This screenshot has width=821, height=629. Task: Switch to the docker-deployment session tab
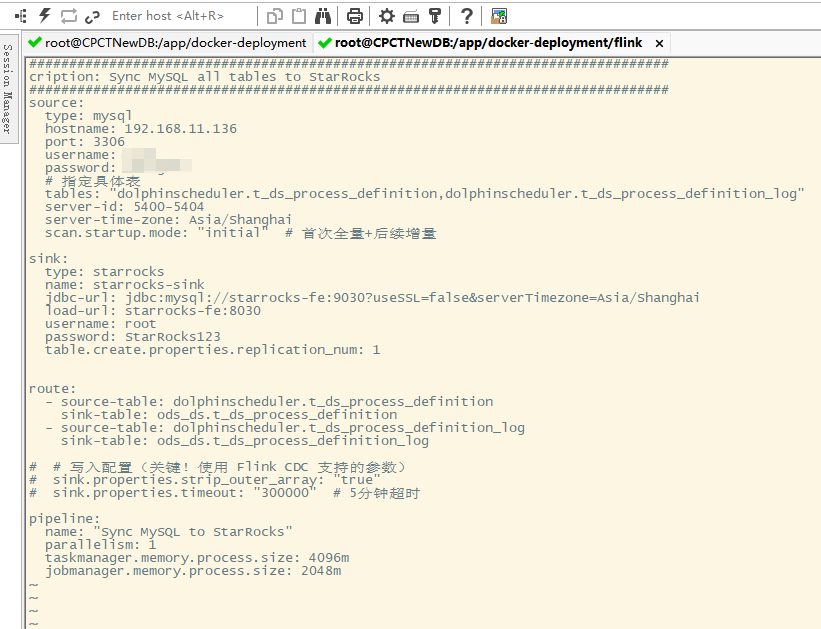coord(167,43)
